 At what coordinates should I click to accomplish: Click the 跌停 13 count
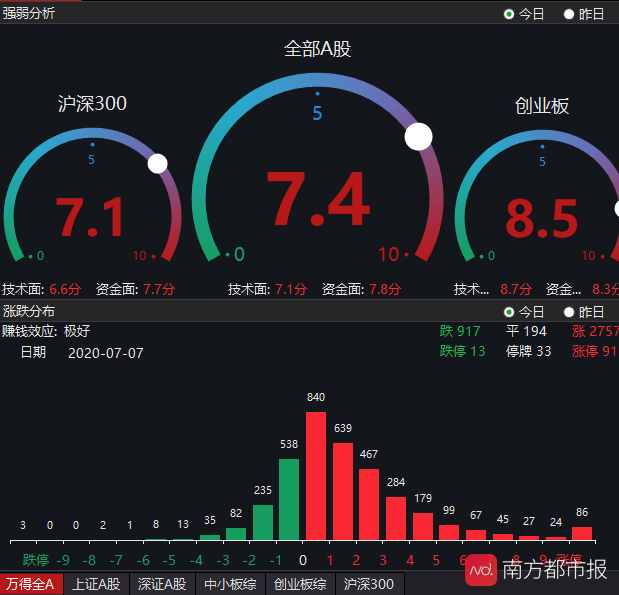pos(462,351)
